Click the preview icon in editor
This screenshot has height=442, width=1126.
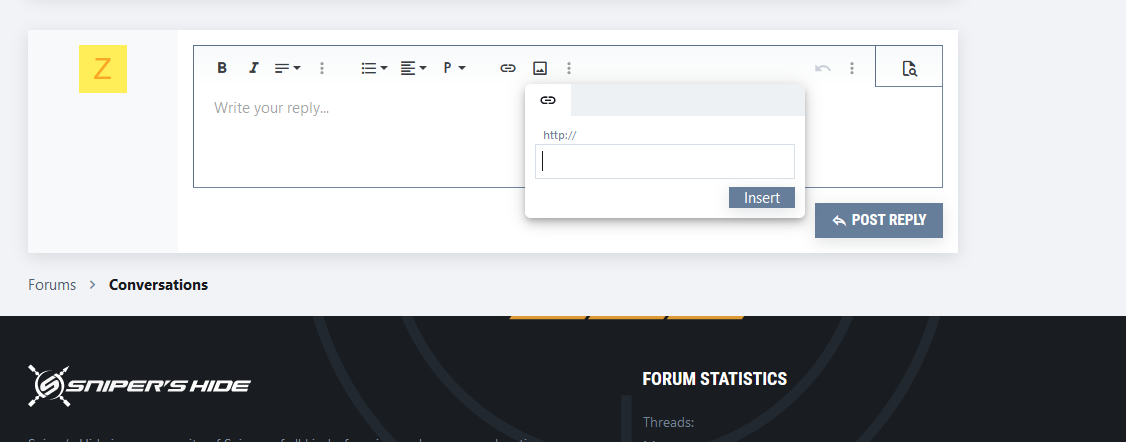click(909, 68)
